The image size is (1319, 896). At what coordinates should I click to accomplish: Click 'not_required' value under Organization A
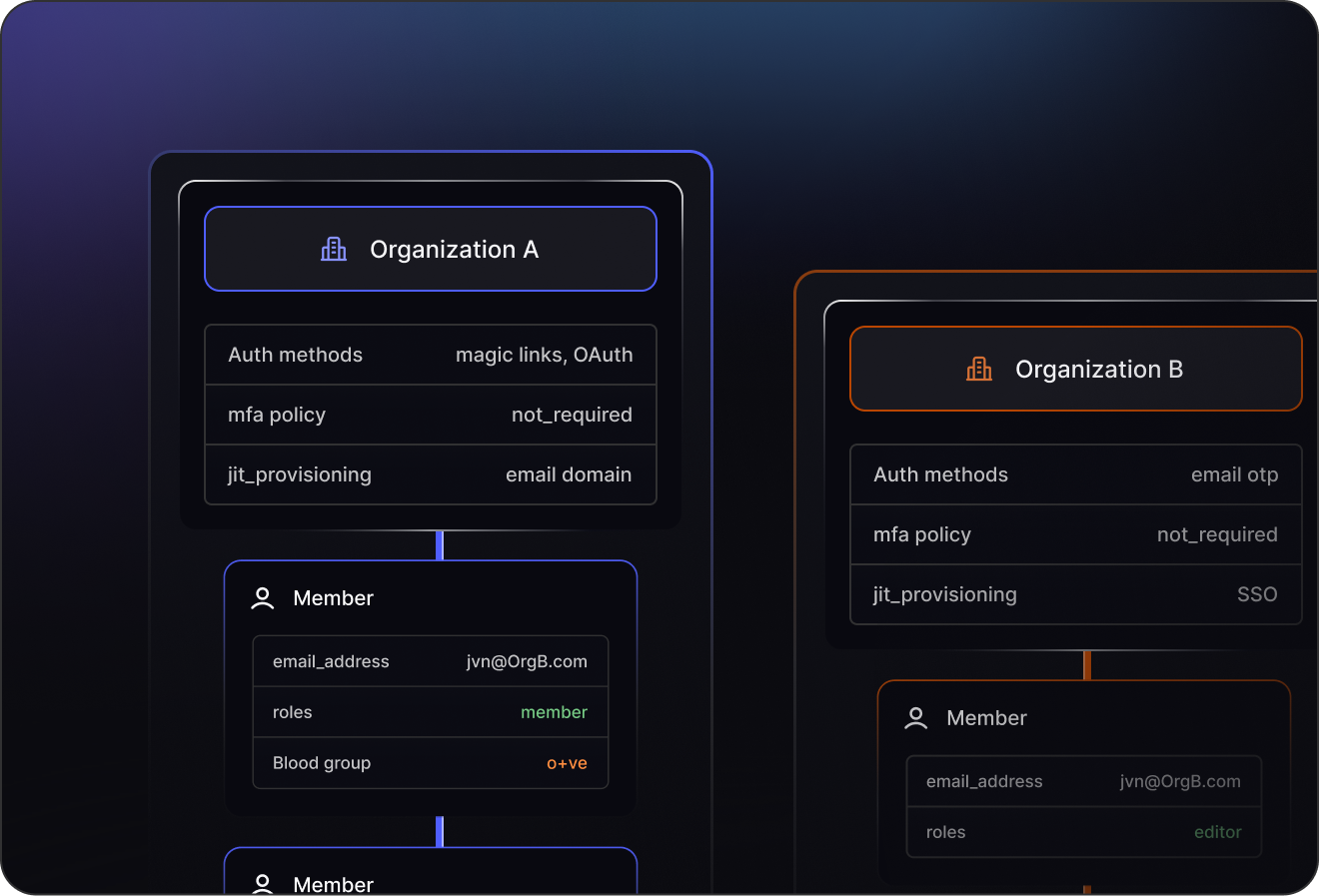pos(572,415)
